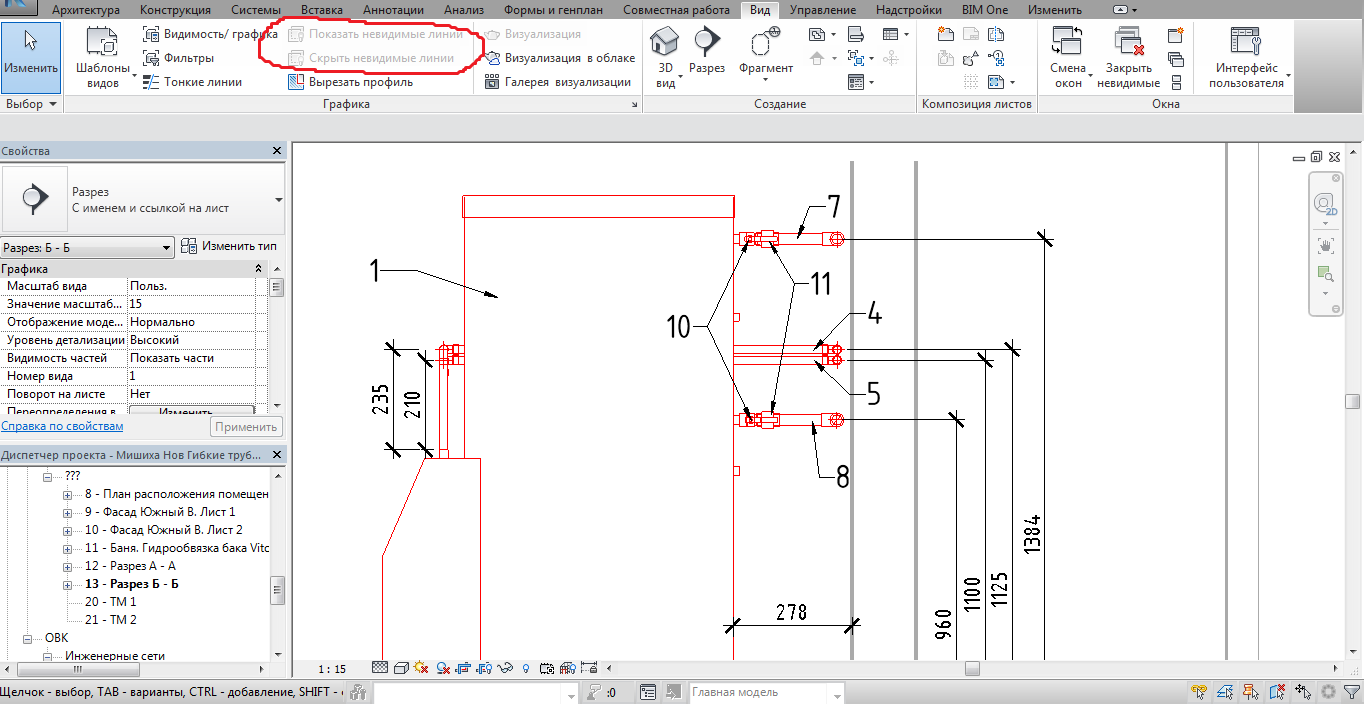Open Справка по свойствам link

point(61,426)
